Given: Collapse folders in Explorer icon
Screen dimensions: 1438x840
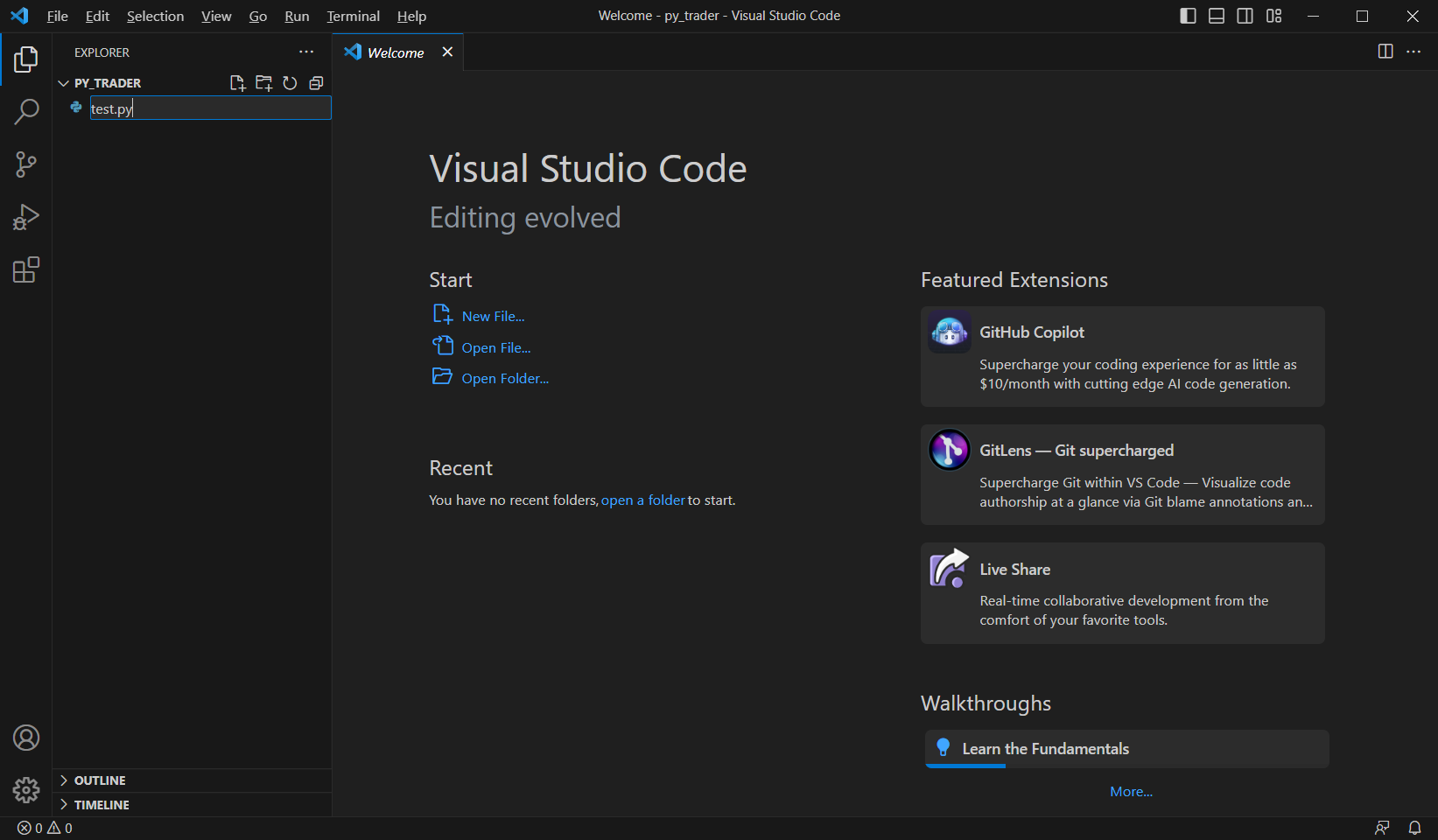Looking at the screenshot, I should click(x=316, y=83).
